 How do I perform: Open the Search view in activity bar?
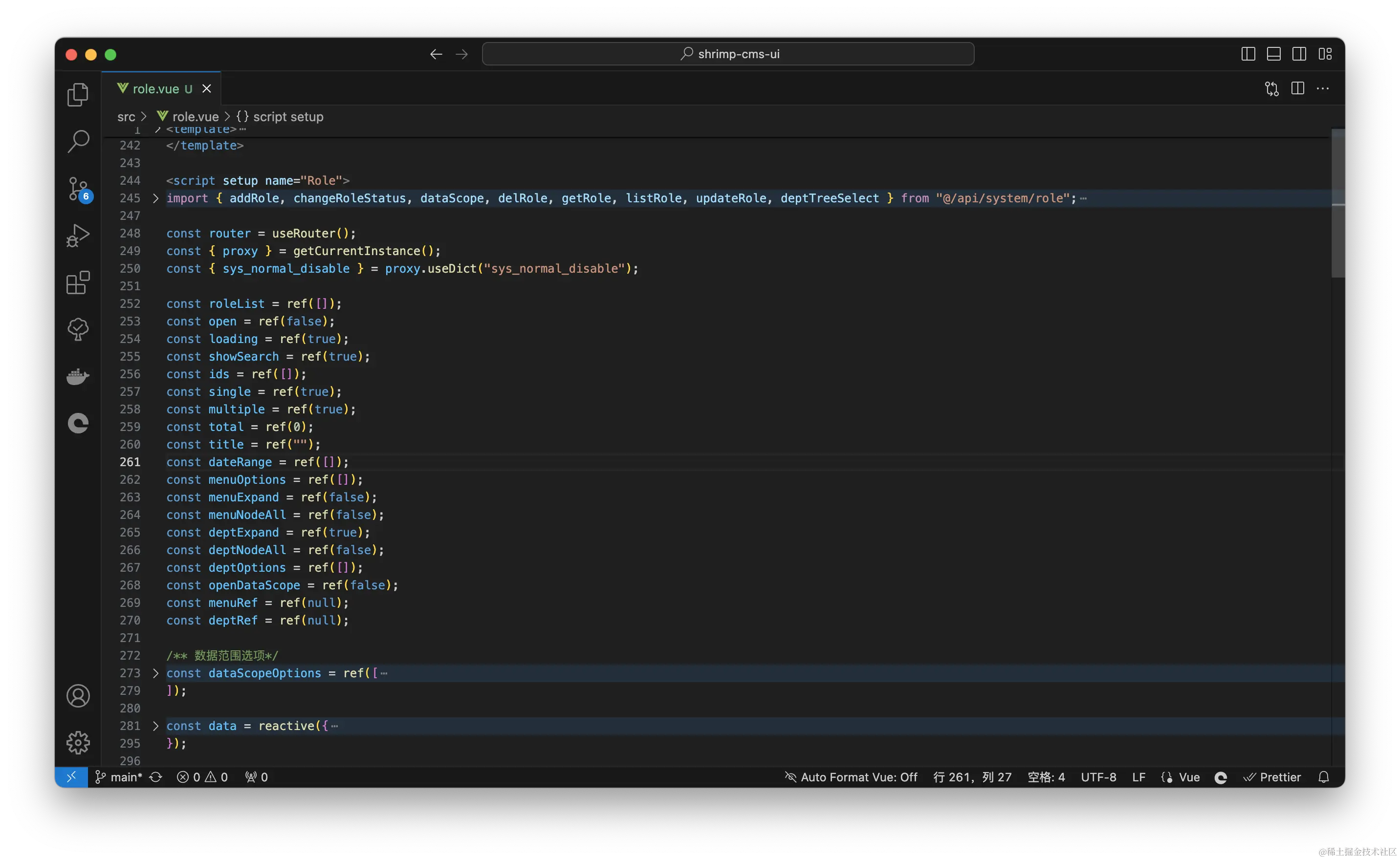pos(78,141)
